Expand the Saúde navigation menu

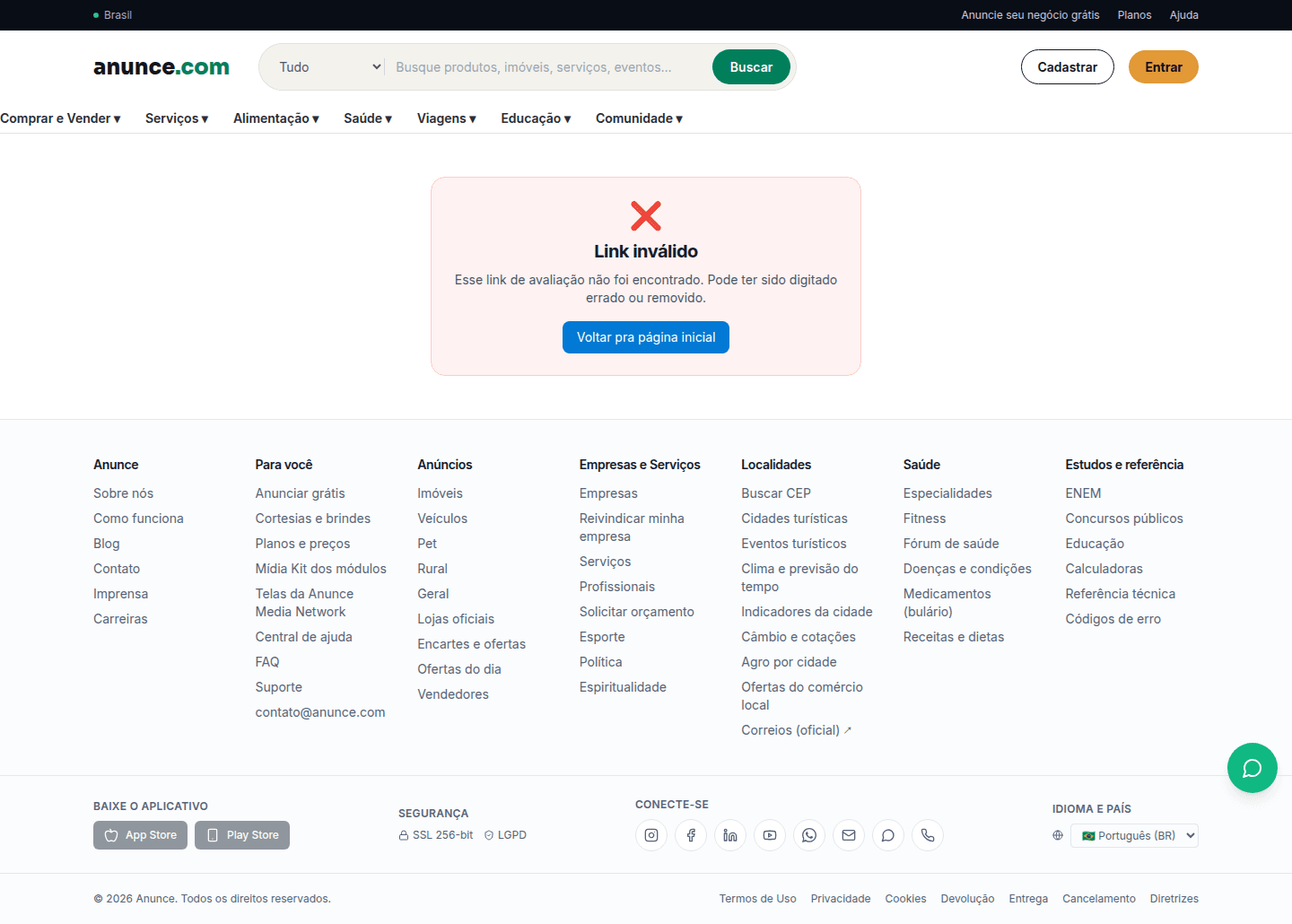pyautogui.click(x=368, y=118)
